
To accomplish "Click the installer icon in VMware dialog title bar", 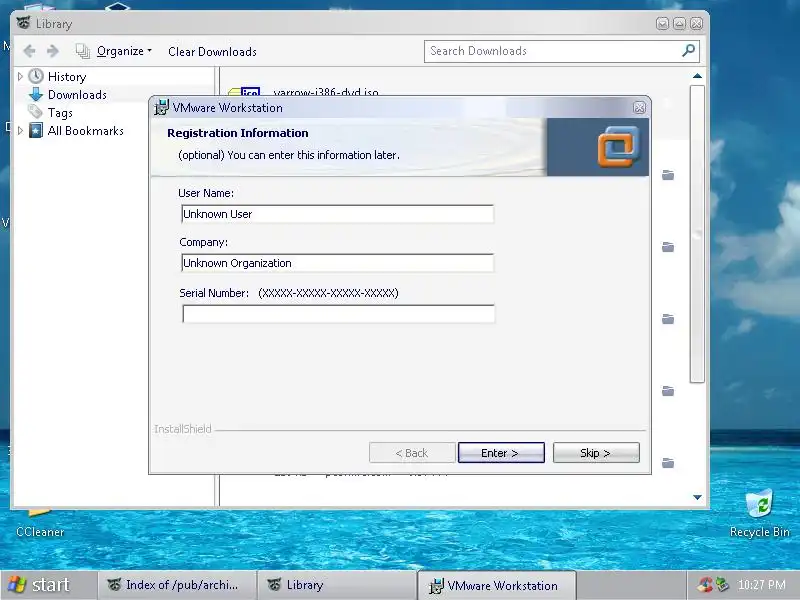I will 161,108.
